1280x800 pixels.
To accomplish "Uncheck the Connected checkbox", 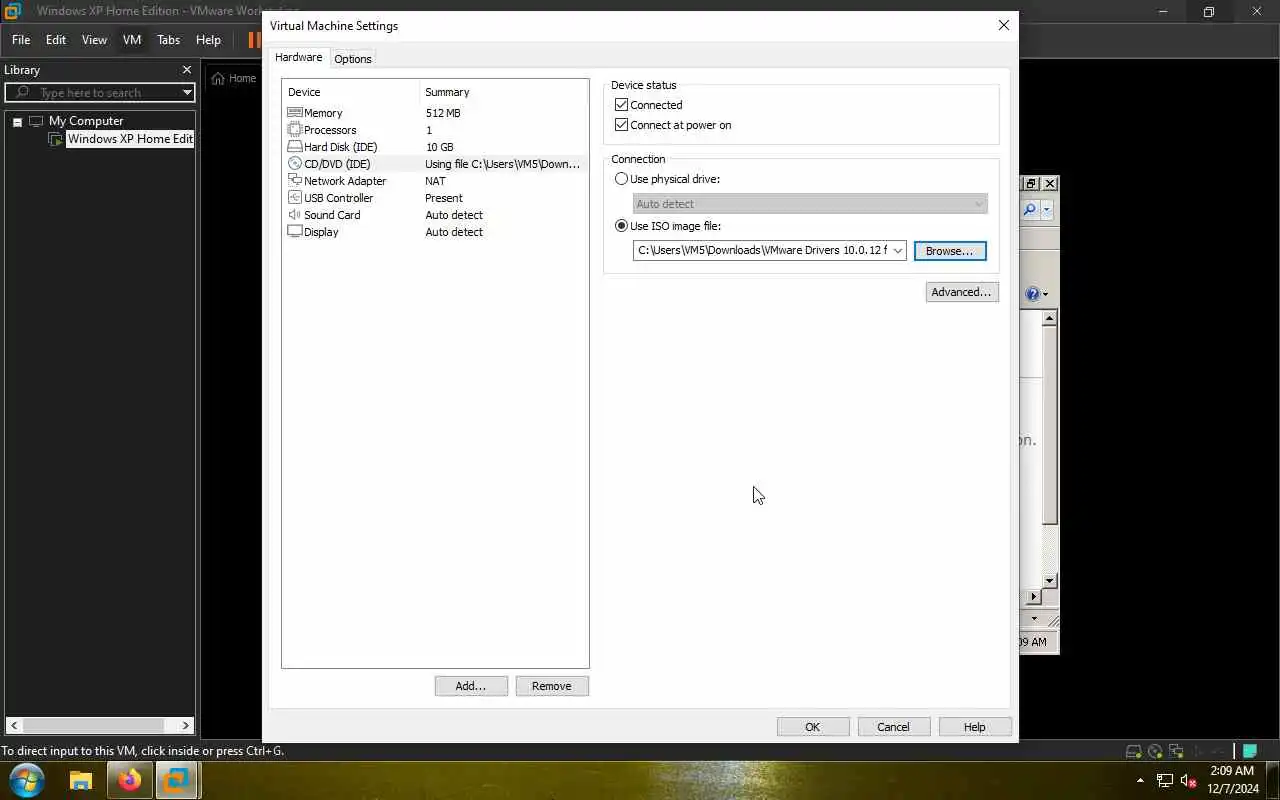I will coord(622,105).
